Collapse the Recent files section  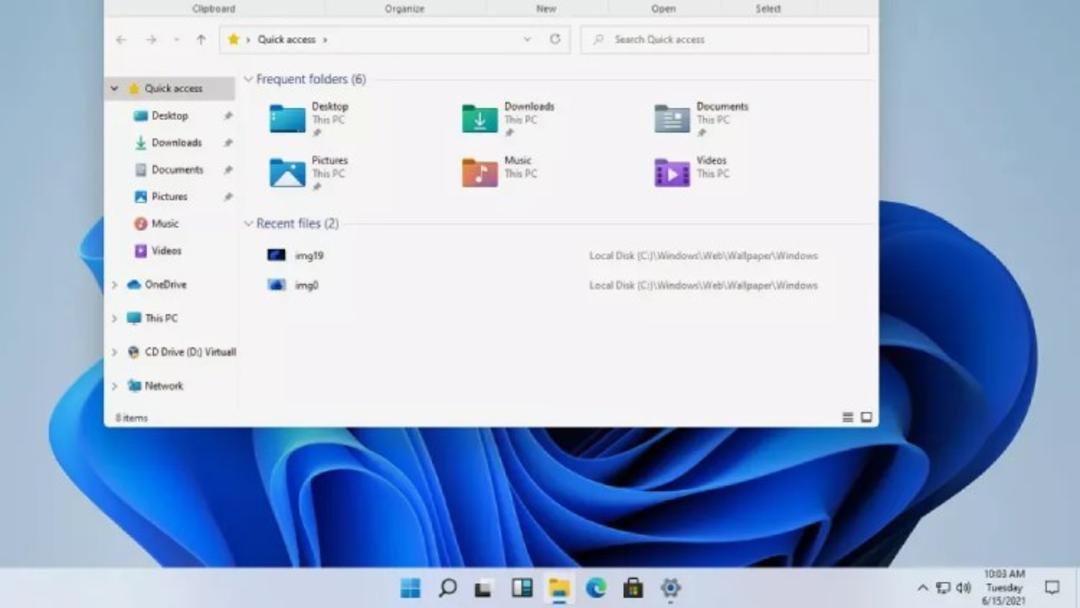[249, 224]
